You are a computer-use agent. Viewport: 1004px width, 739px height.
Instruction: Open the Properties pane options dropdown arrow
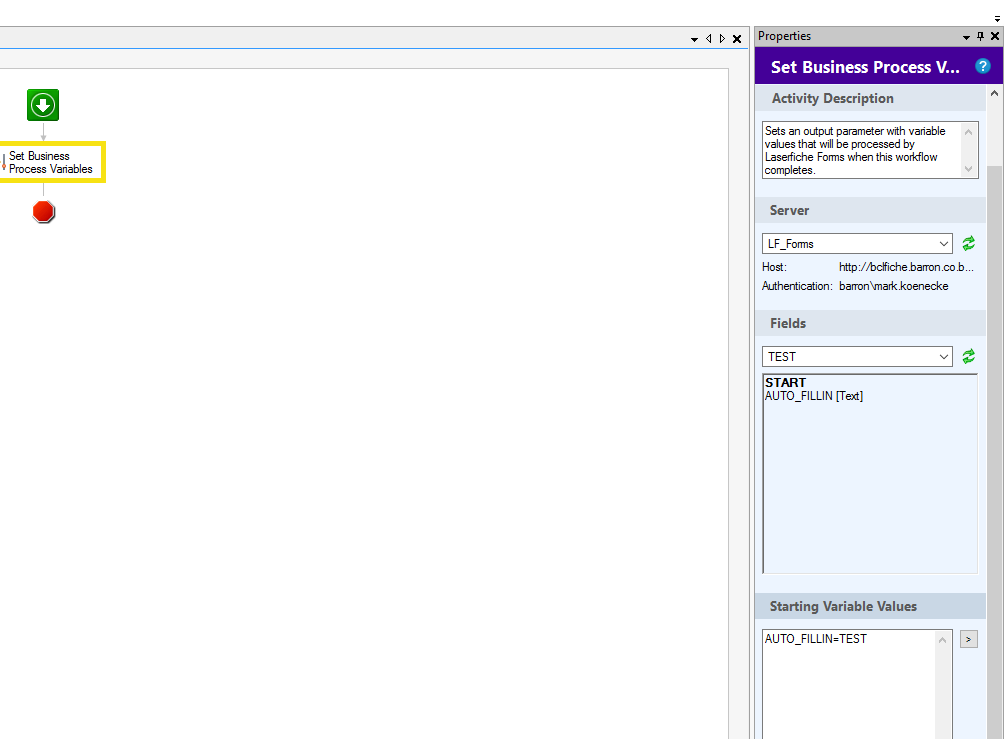[966, 37]
